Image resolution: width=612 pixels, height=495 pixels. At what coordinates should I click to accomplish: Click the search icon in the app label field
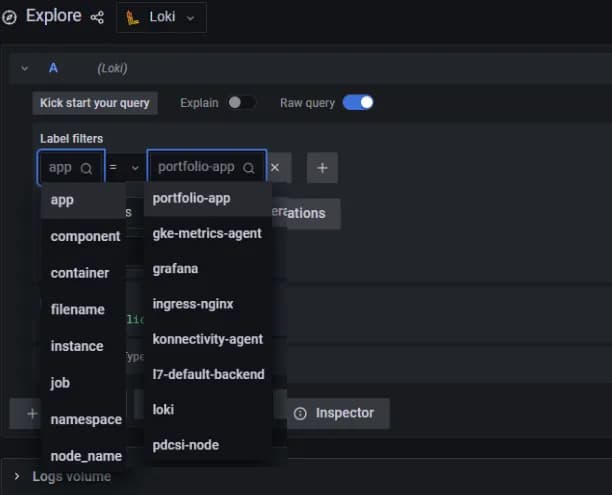tap(86, 169)
